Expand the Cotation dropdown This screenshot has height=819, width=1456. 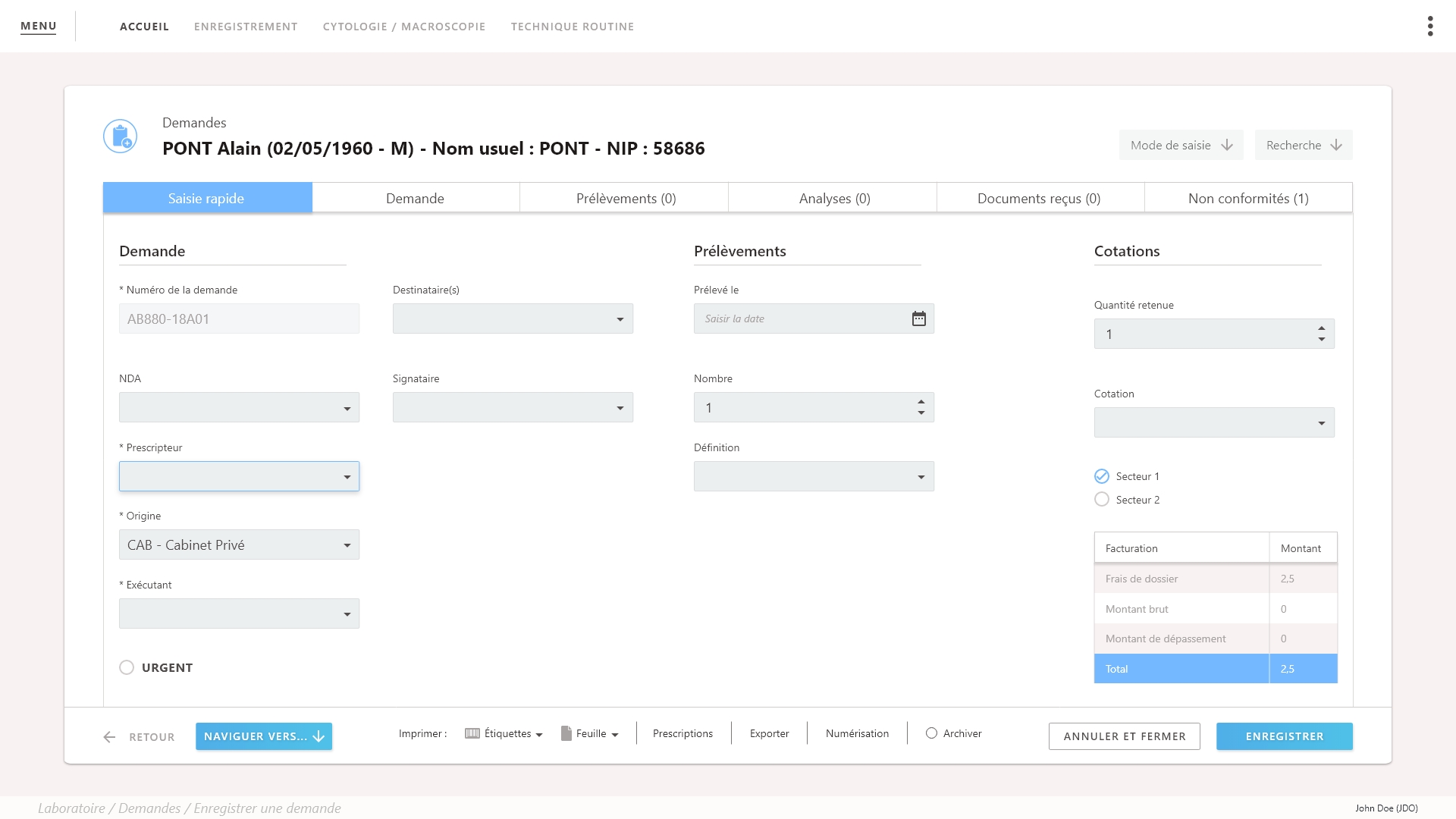(x=1214, y=422)
